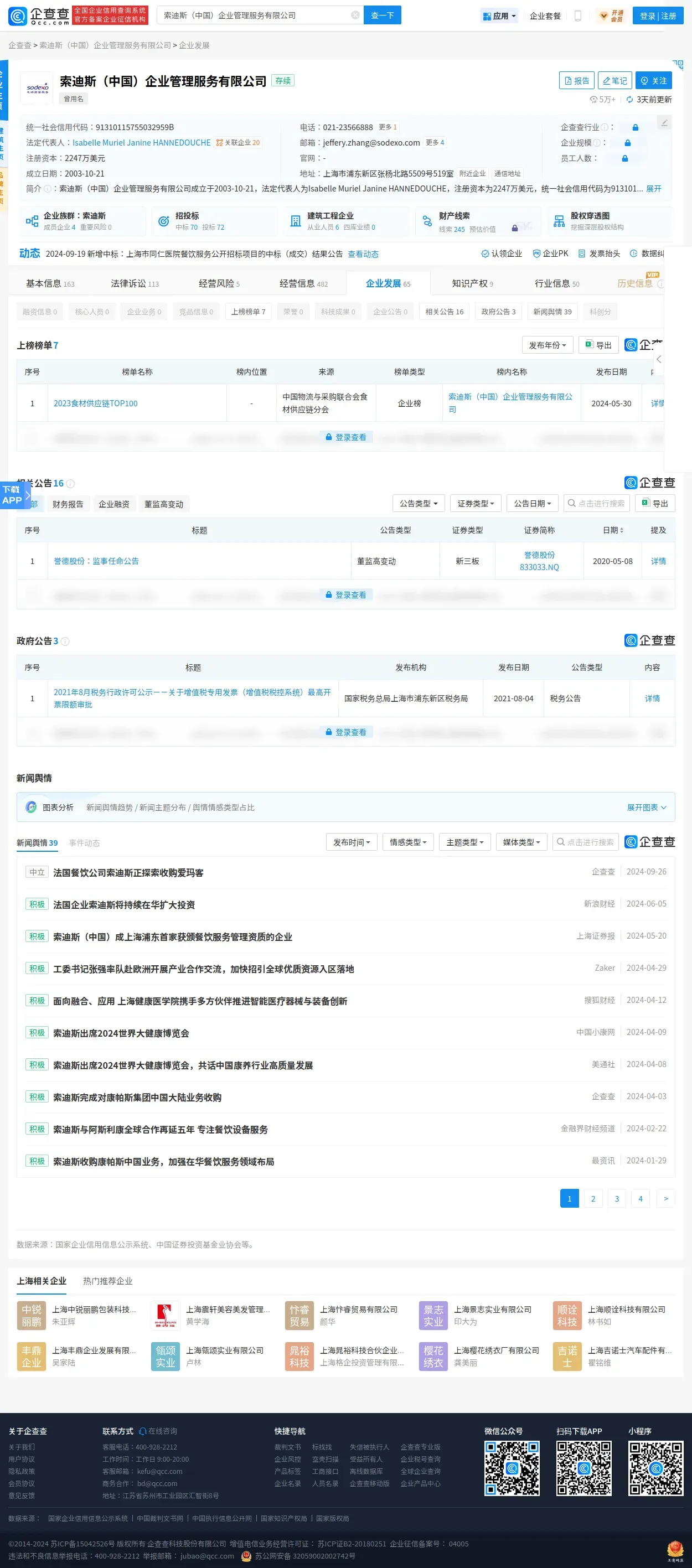Click the 微信公众号 QR code

512,1468
